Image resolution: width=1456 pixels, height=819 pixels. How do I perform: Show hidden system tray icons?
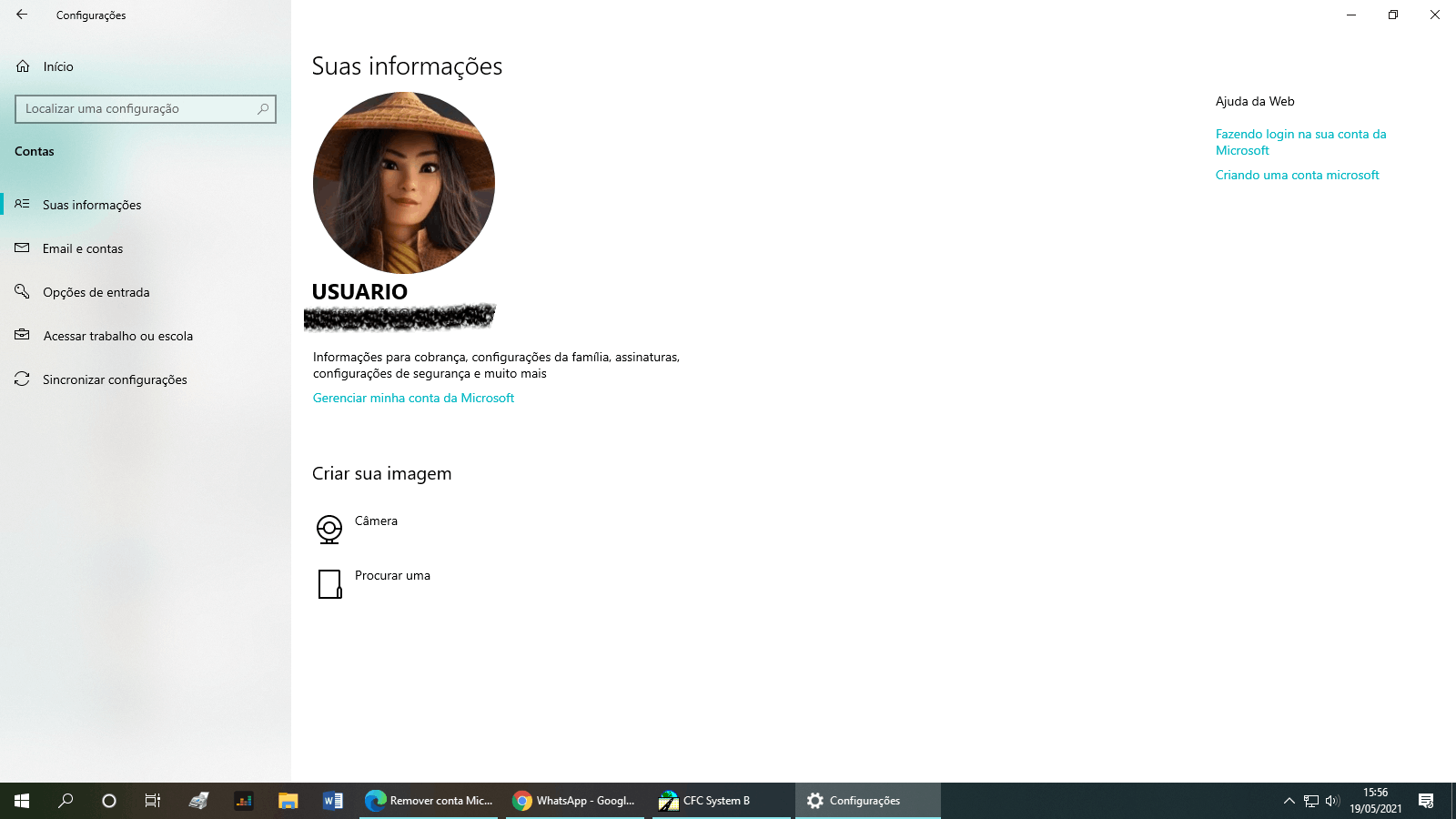click(x=1289, y=801)
